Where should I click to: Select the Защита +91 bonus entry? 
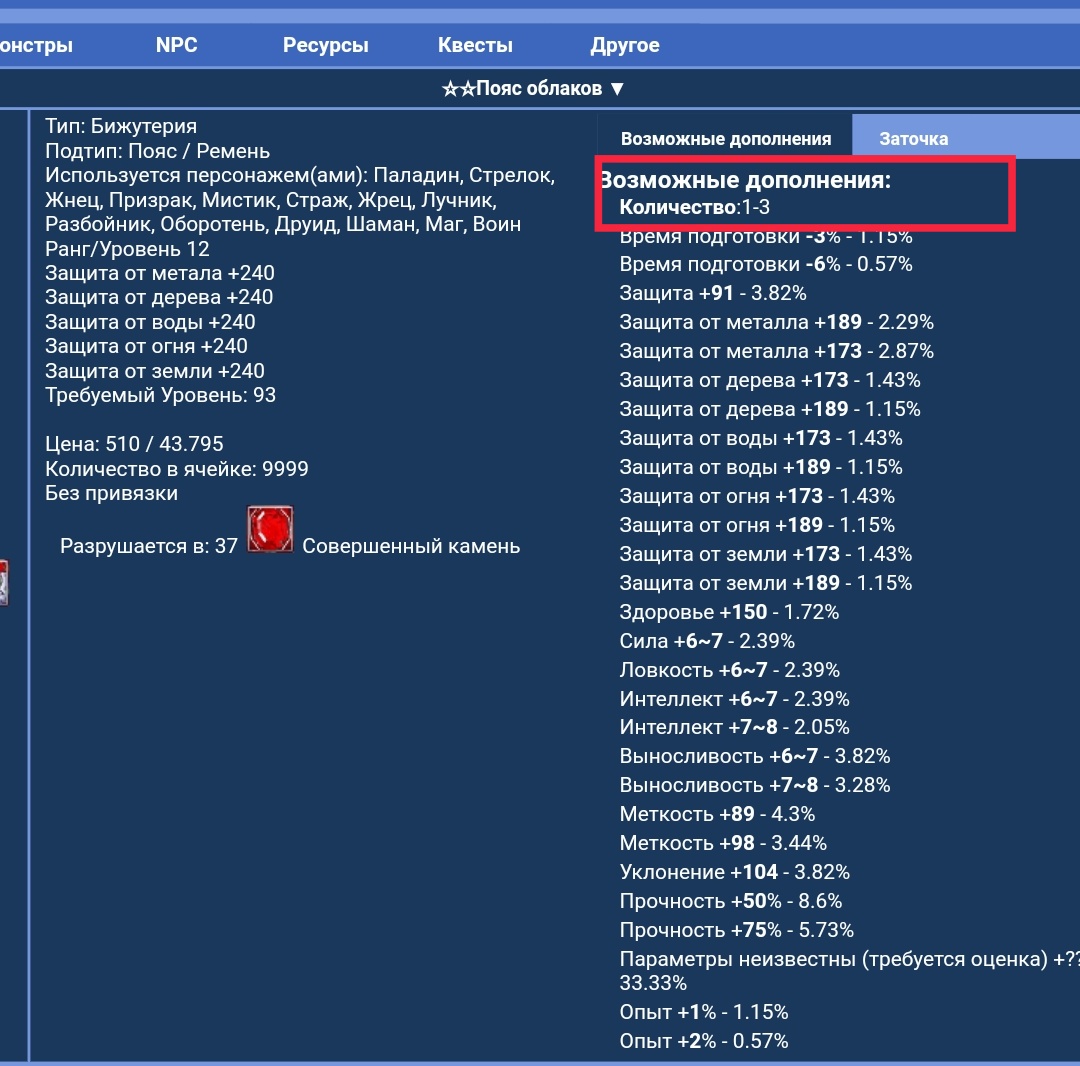pos(712,293)
